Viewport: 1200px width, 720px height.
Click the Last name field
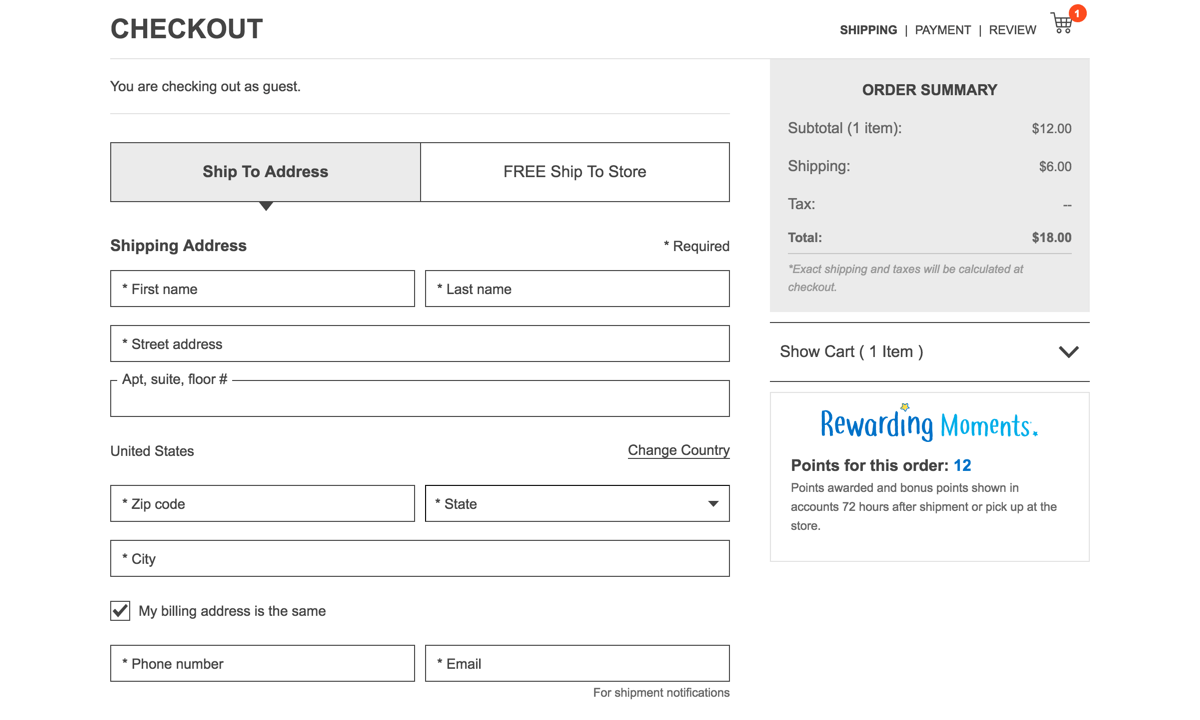coord(577,289)
